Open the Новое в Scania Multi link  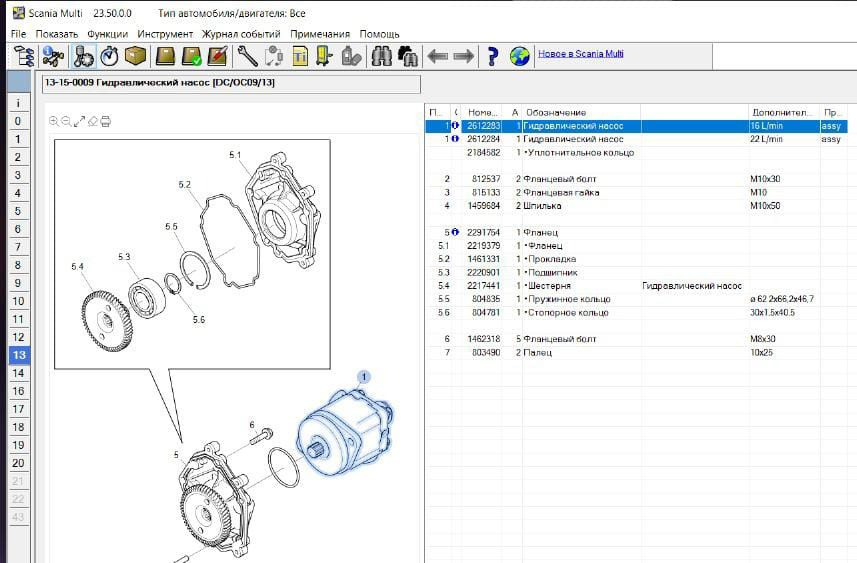pos(580,54)
